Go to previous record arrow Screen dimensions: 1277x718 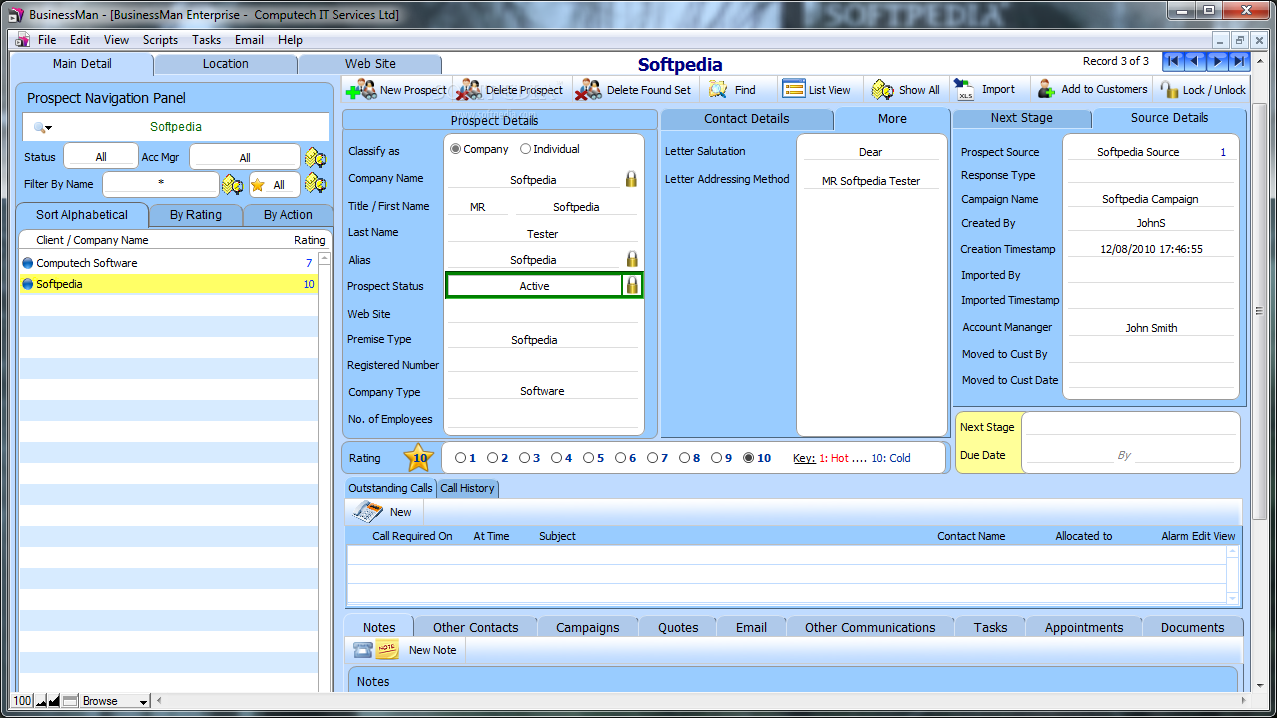pos(1194,61)
